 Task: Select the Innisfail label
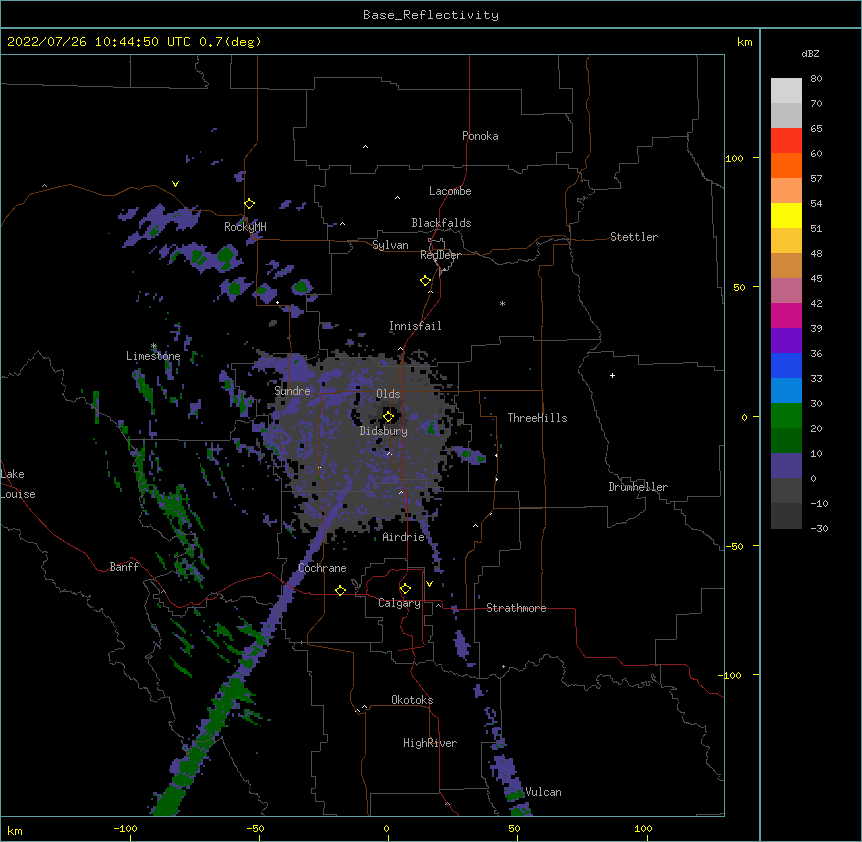[415, 326]
